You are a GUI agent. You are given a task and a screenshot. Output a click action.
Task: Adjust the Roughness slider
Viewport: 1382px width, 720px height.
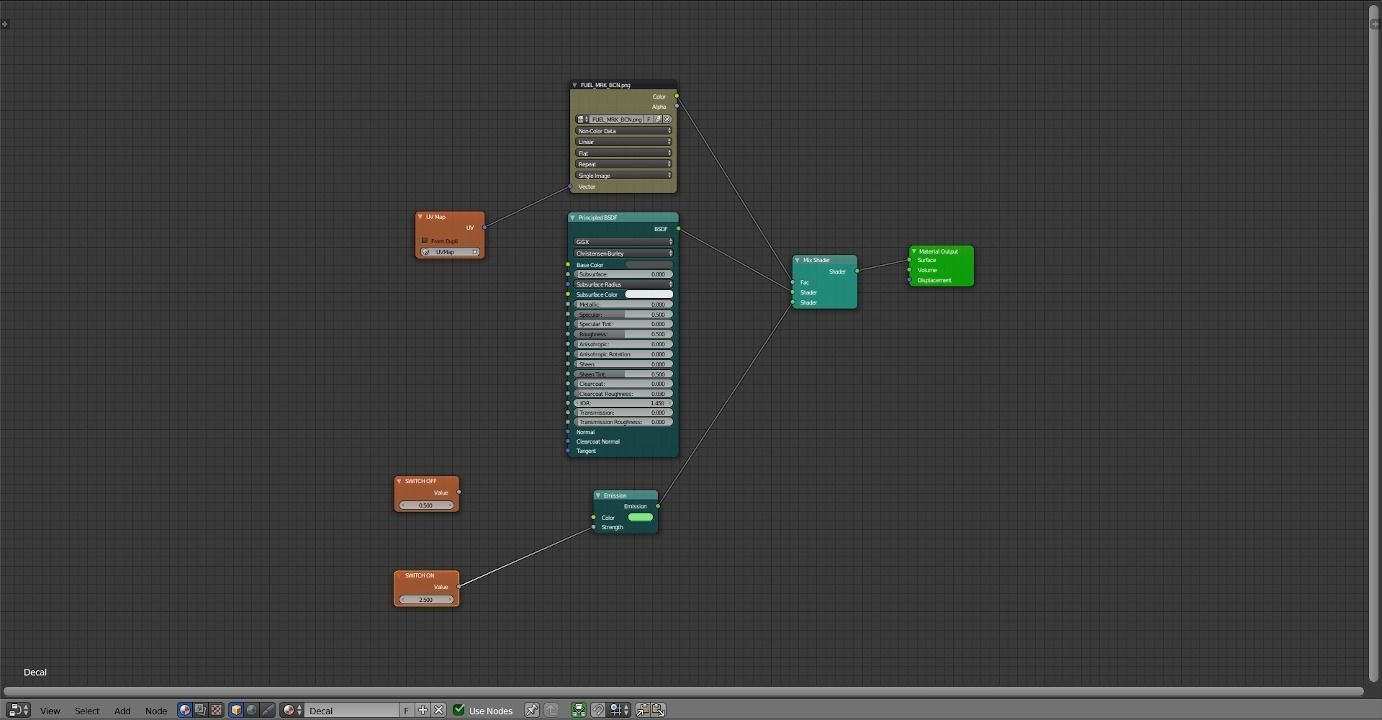623,334
